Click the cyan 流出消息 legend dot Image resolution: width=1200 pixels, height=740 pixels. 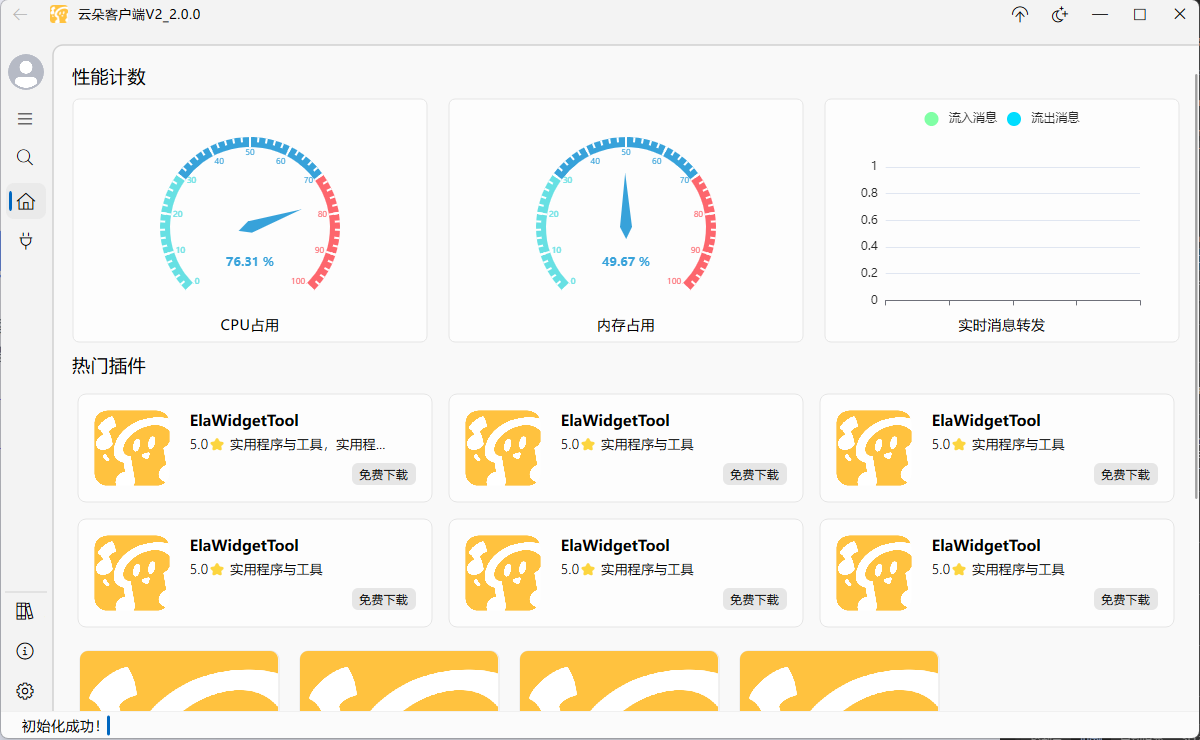(x=1014, y=119)
